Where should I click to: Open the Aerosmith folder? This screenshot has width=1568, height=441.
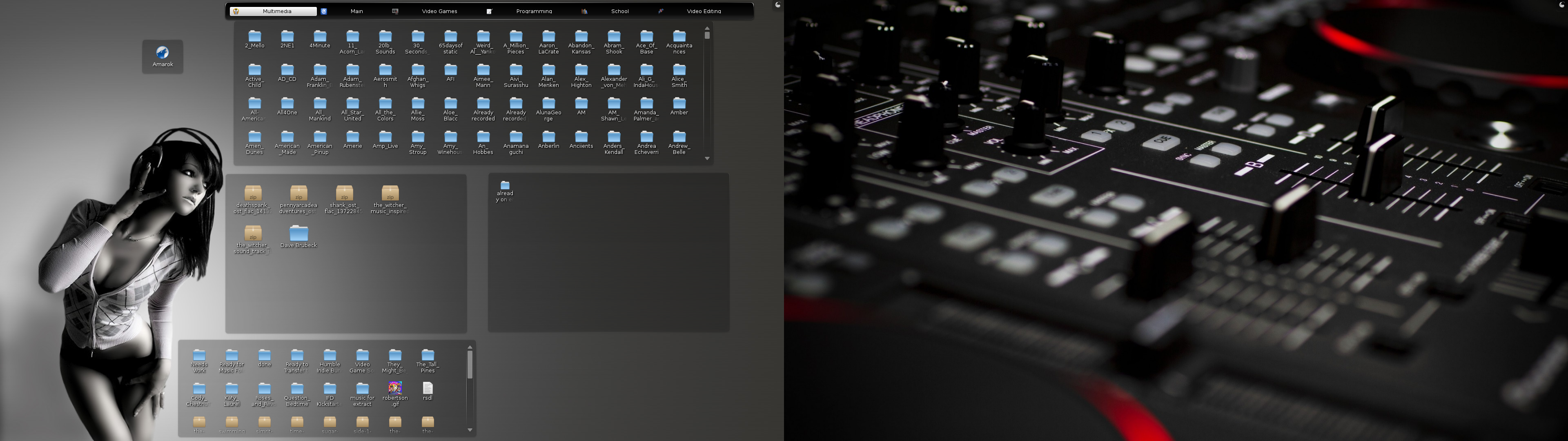click(385, 75)
